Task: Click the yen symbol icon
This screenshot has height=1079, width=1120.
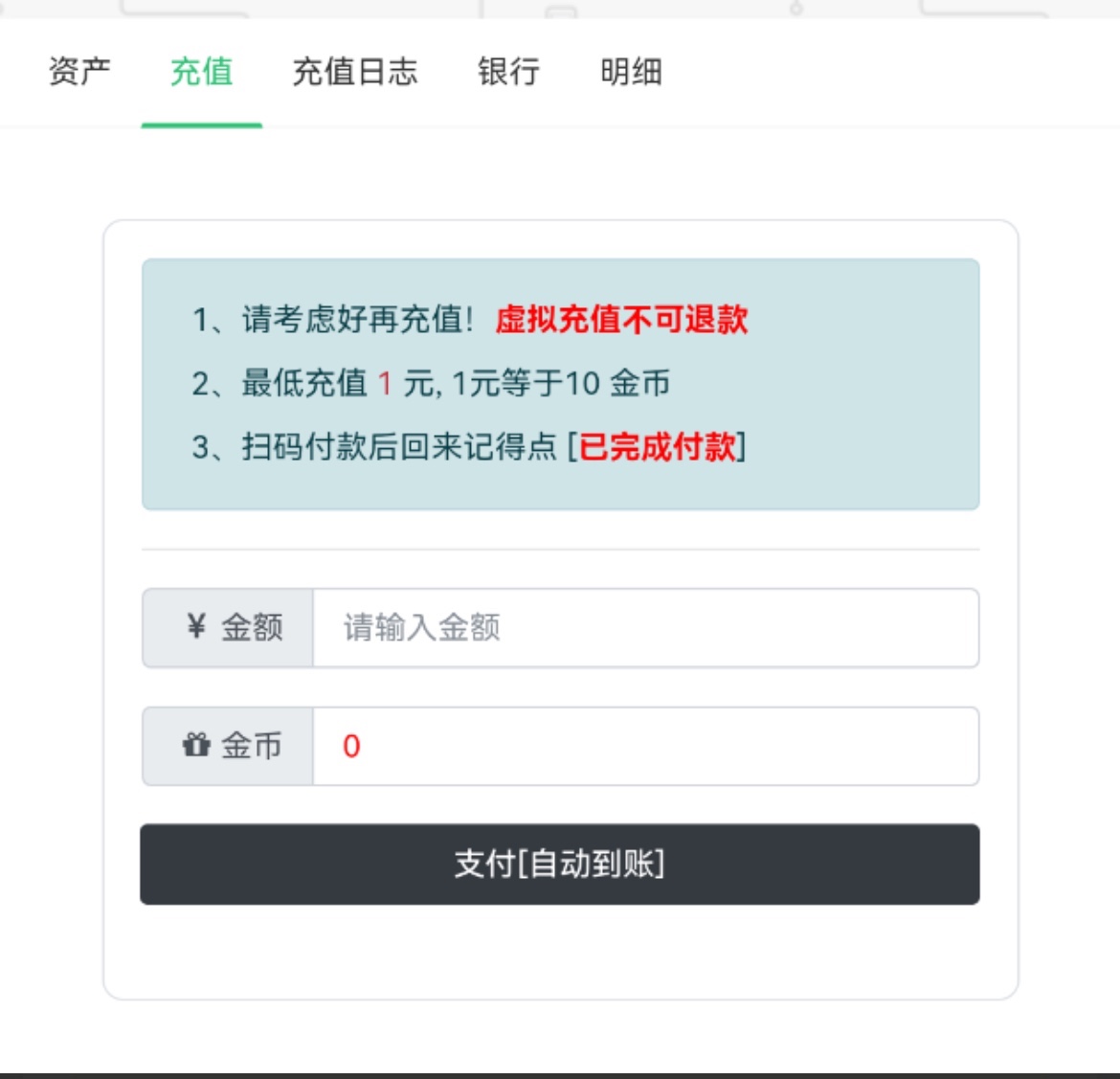Action: (x=196, y=627)
